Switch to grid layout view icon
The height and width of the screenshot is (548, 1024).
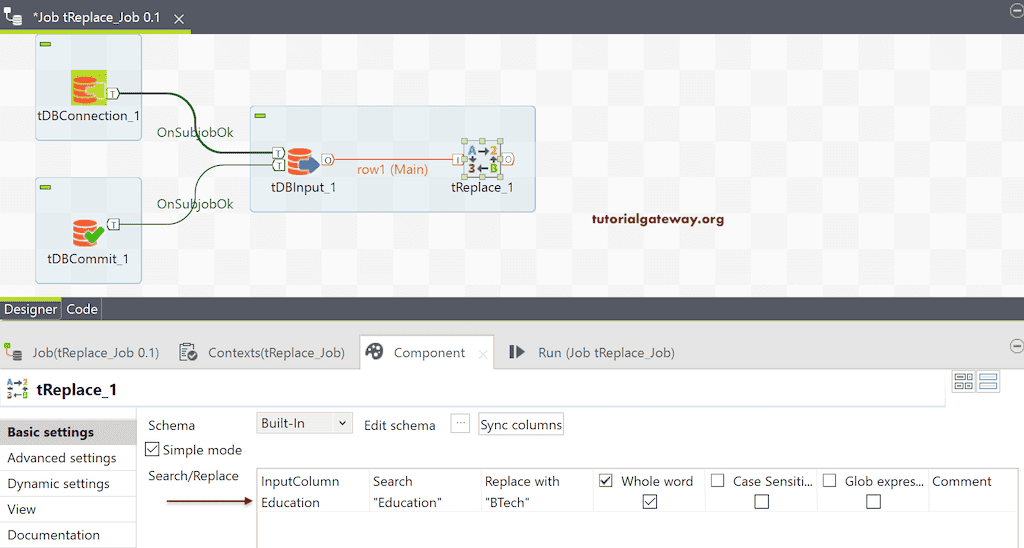pos(964,381)
